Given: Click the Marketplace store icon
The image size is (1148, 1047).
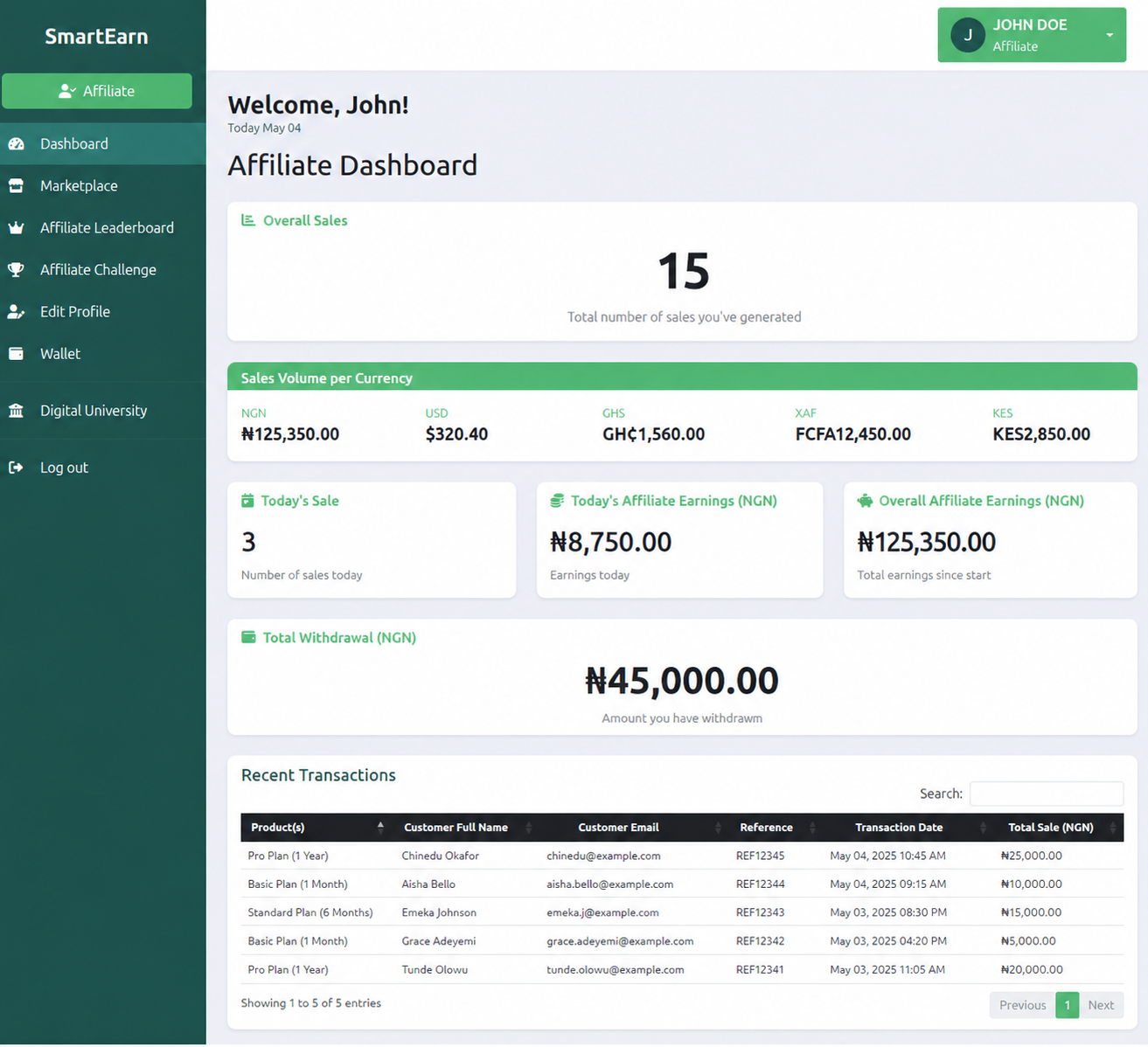Looking at the screenshot, I should click(16, 186).
